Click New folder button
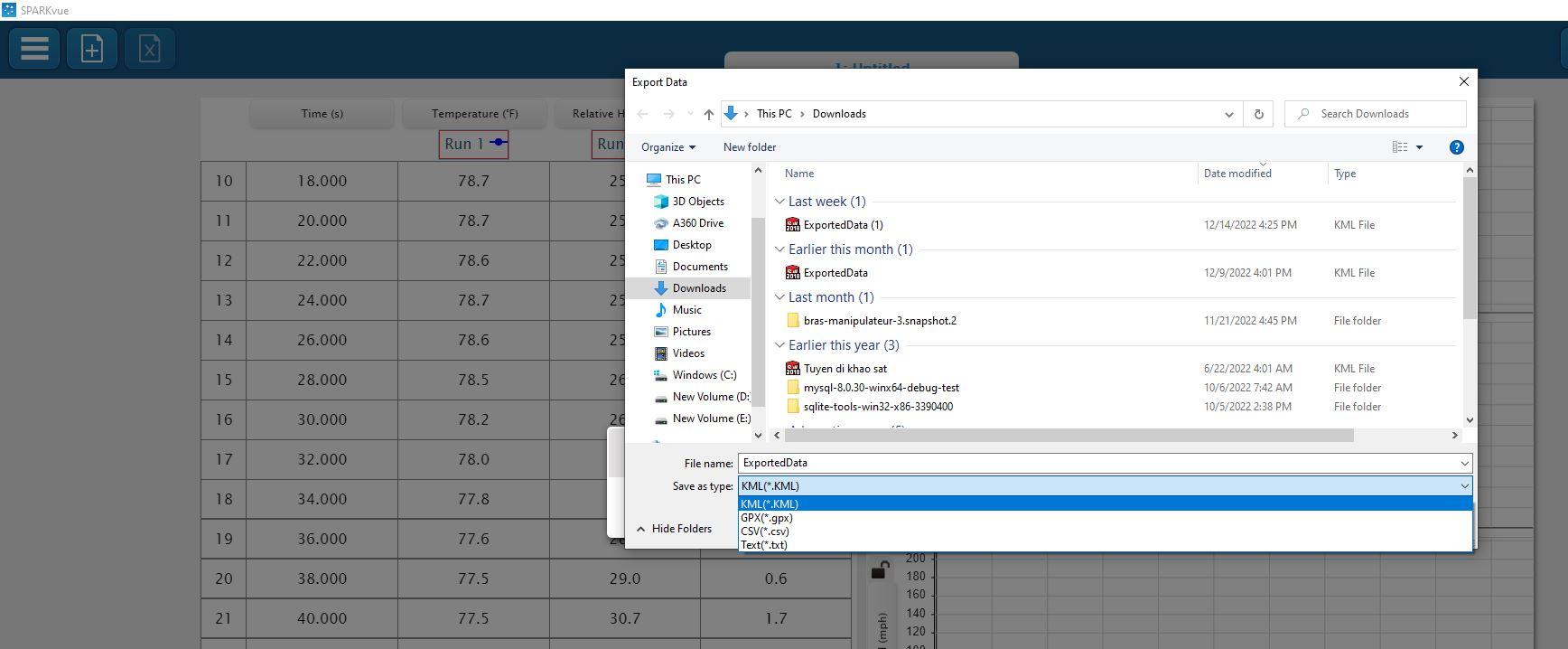1568x649 pixels. tap(749, 147)
